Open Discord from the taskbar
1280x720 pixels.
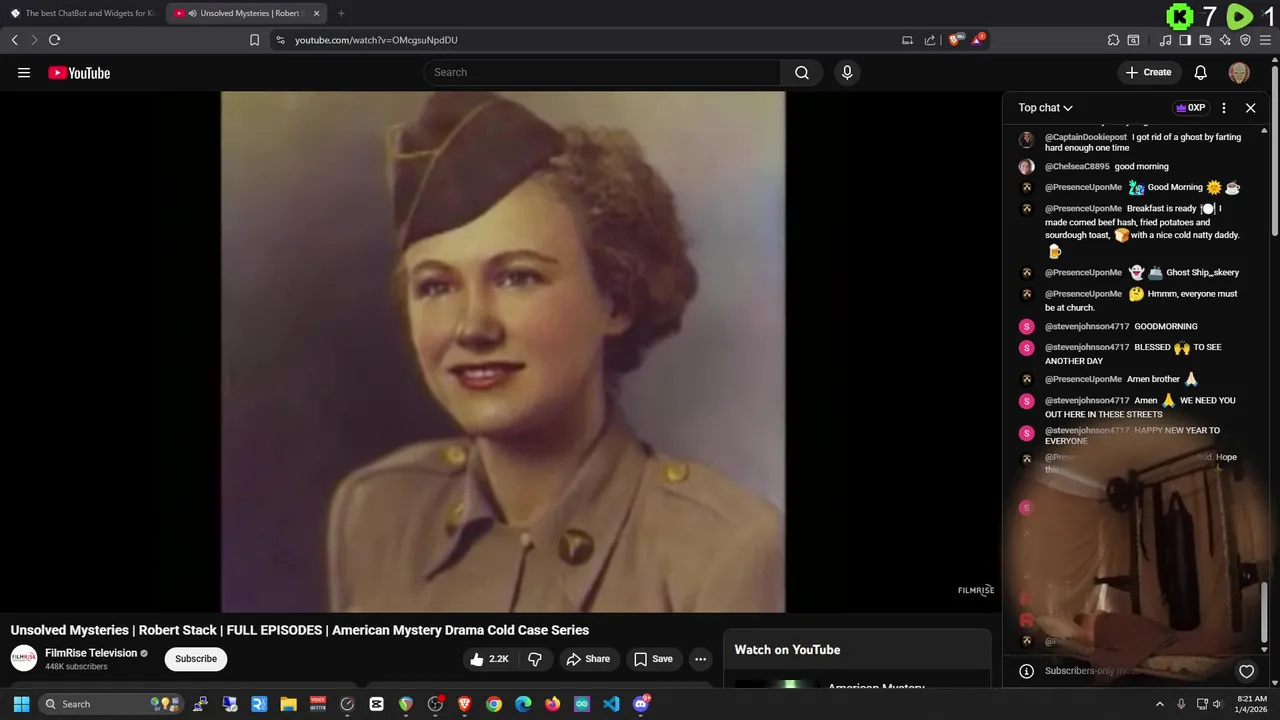pos(641,704)
